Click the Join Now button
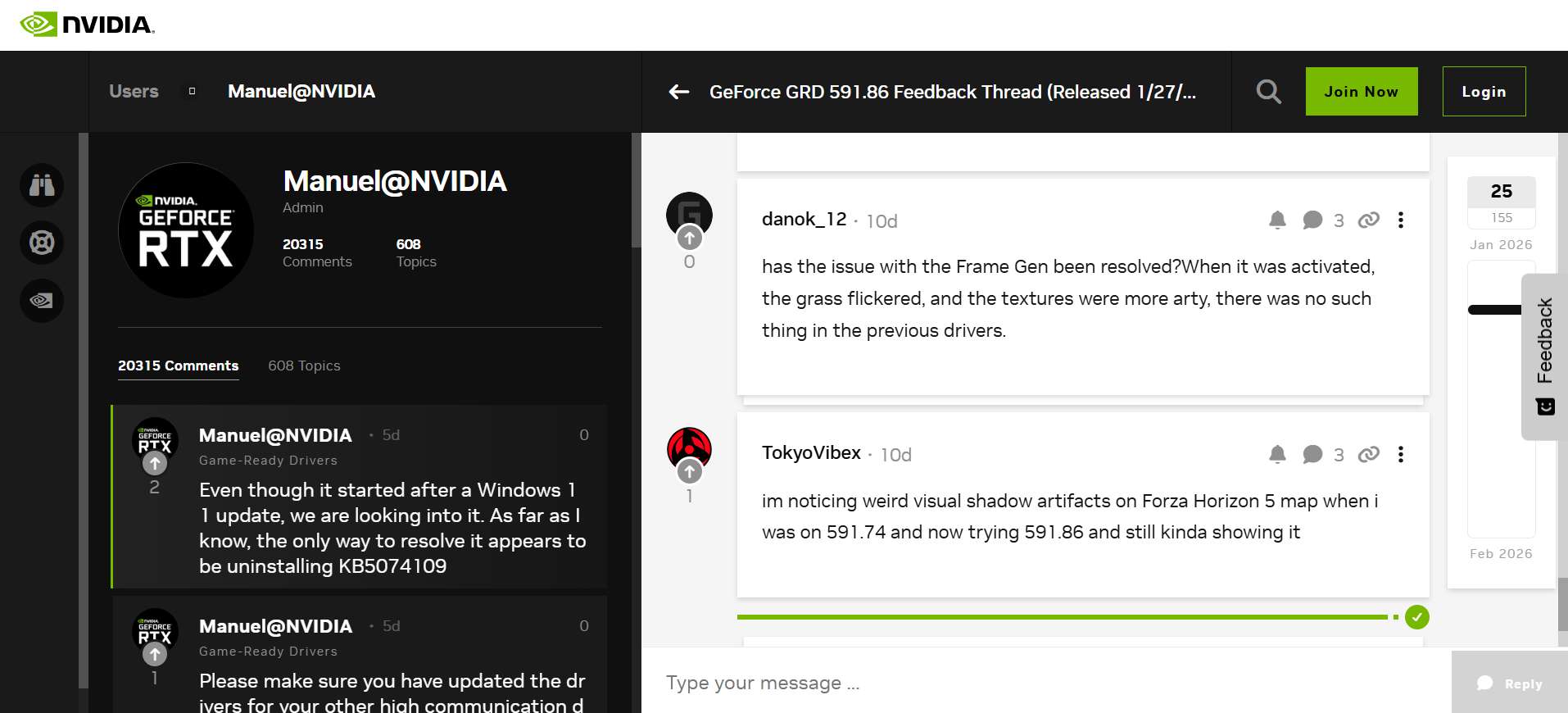This screenshot has width=1568, height=713. click(x=1362, y=92)
